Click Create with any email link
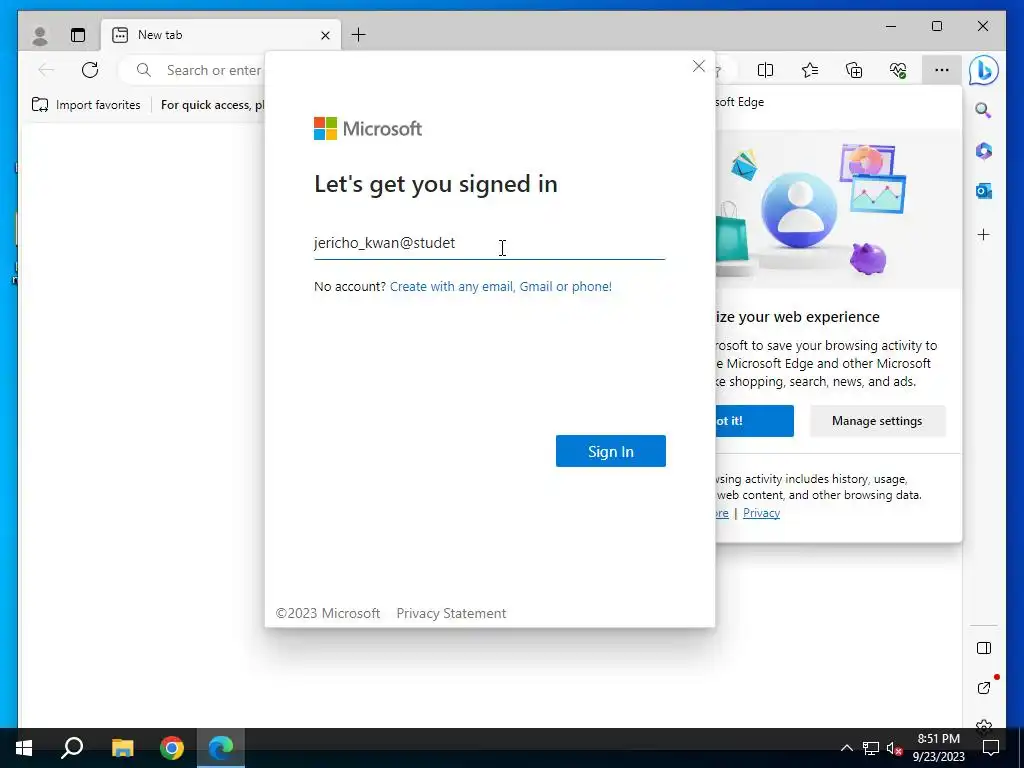 pyautogui.click(x=501, y=286)
